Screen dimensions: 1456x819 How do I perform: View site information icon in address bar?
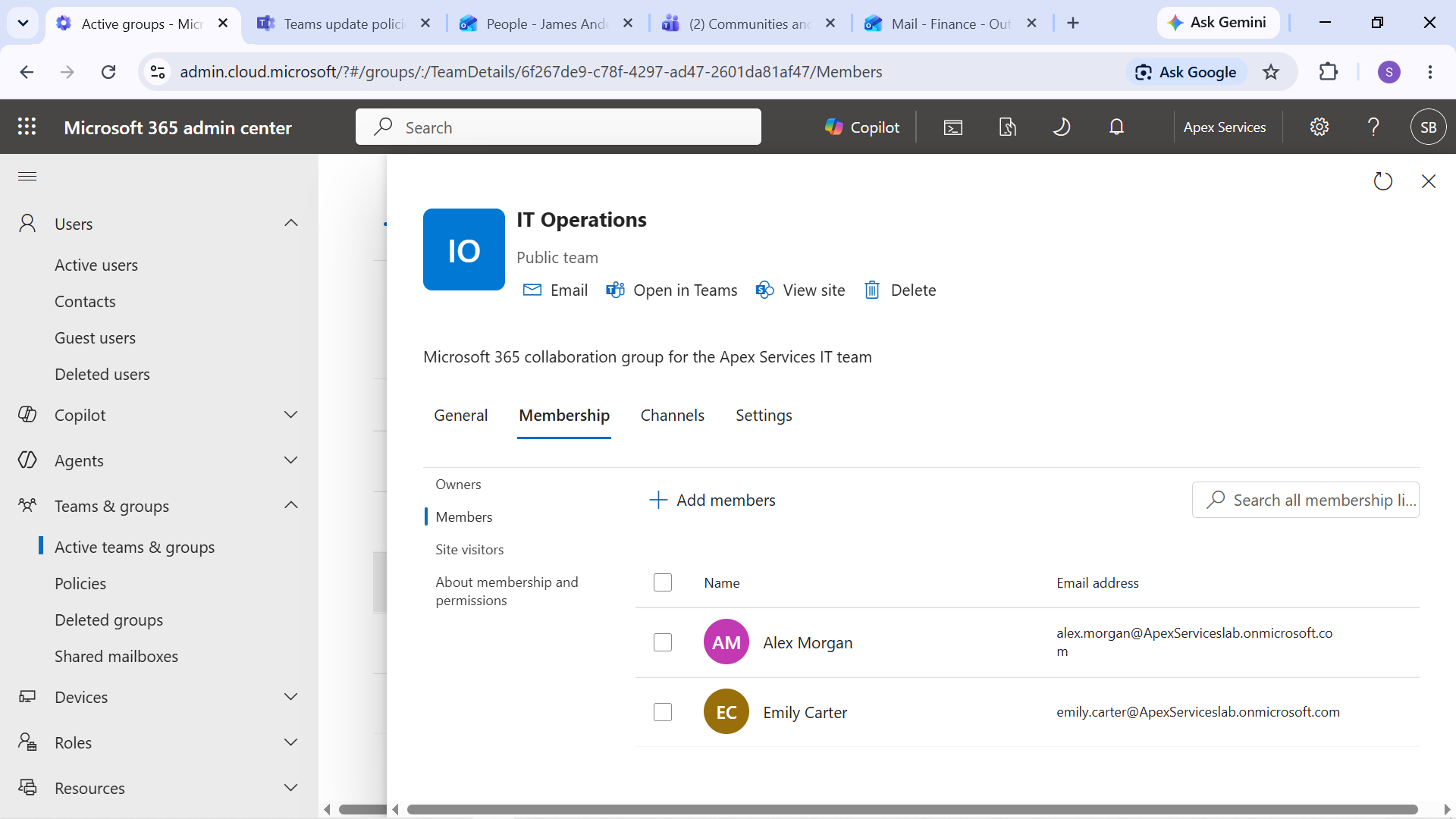click(158, 72)
